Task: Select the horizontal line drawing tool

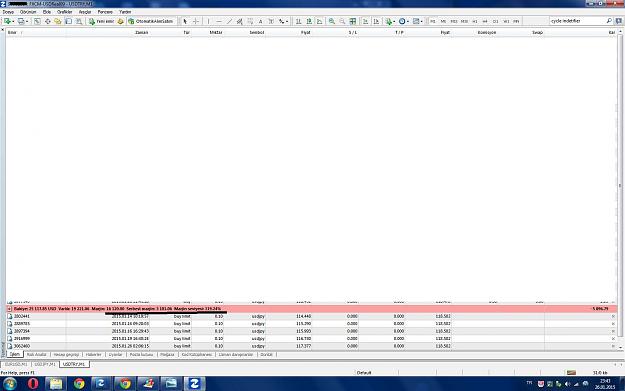Action: pos(219,21)
